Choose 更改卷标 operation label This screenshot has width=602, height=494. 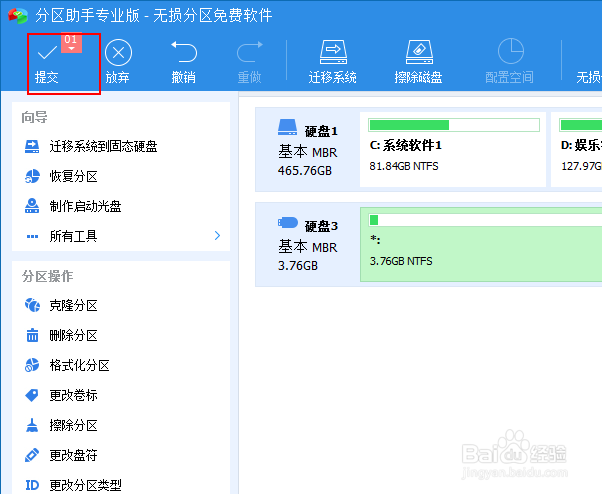pos(73,395)
